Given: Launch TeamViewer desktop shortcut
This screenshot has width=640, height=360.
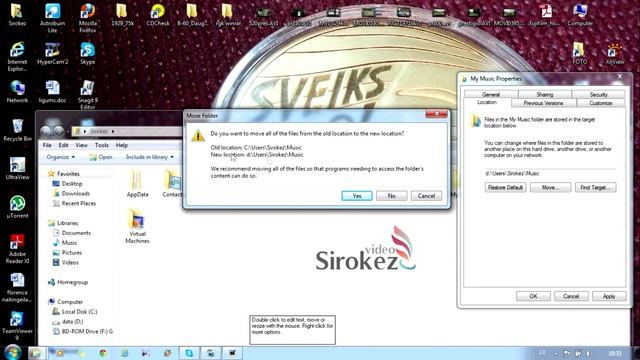Looking at the screenshot, I should click(17, 326).
